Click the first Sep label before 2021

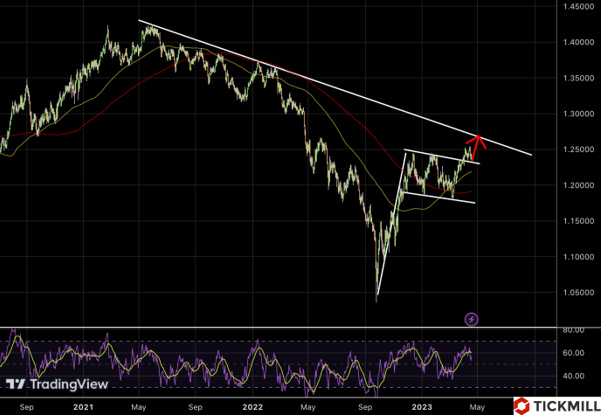[x=26, y=407]
